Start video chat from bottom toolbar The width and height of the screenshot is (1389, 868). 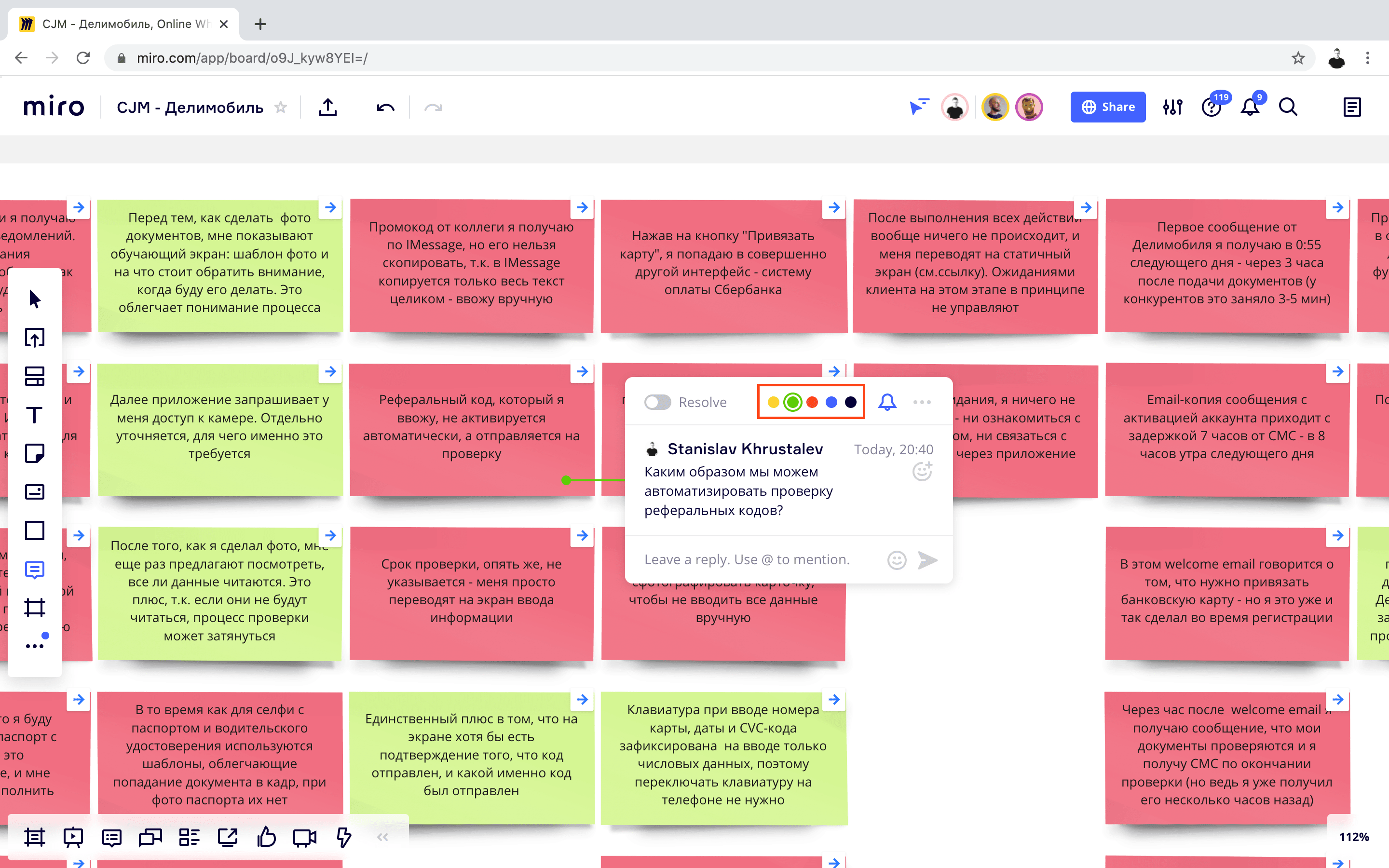tap(304, 838)
